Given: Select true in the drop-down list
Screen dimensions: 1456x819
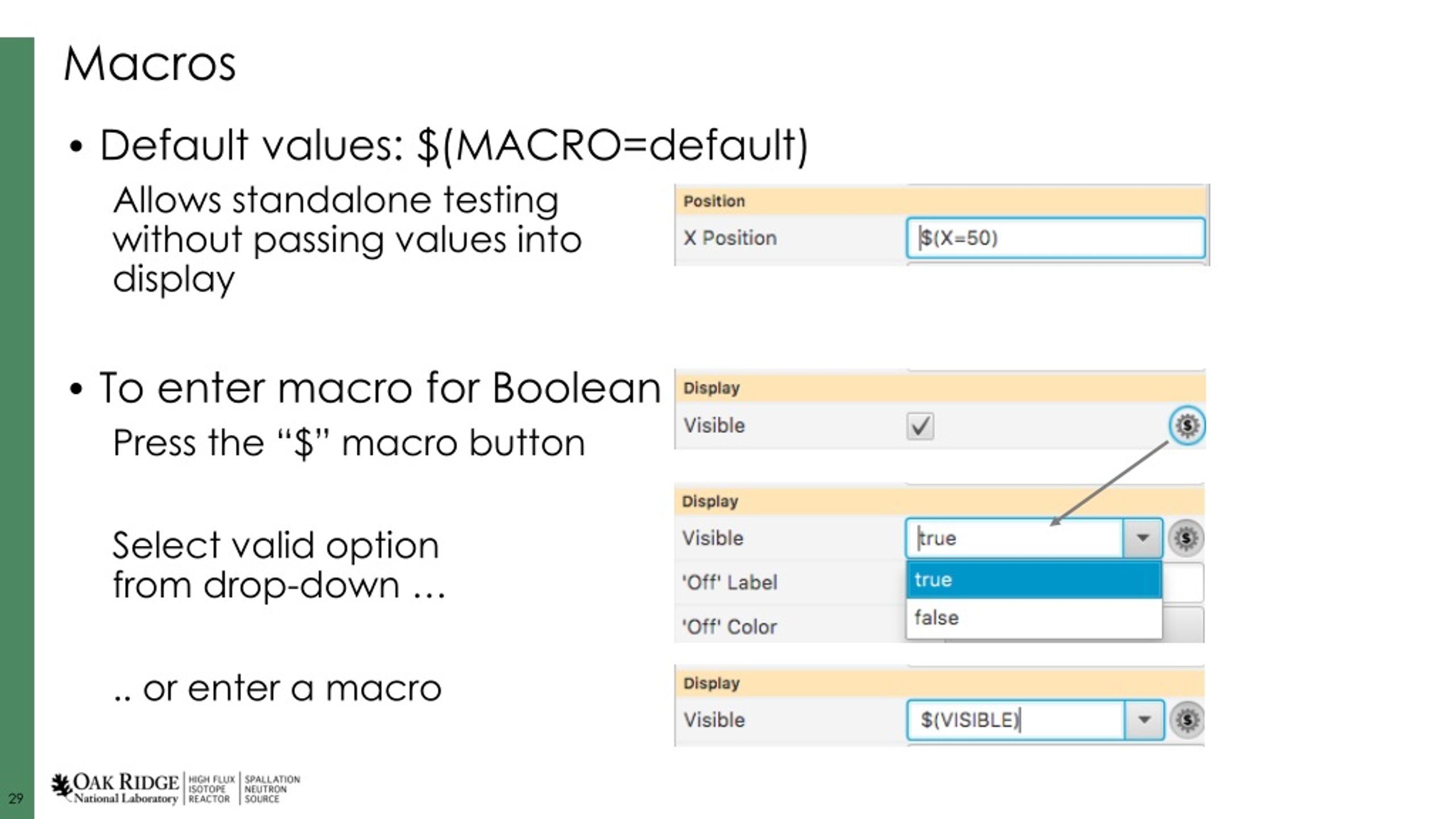Looking at the screenshot, I should click(1033, 580).
